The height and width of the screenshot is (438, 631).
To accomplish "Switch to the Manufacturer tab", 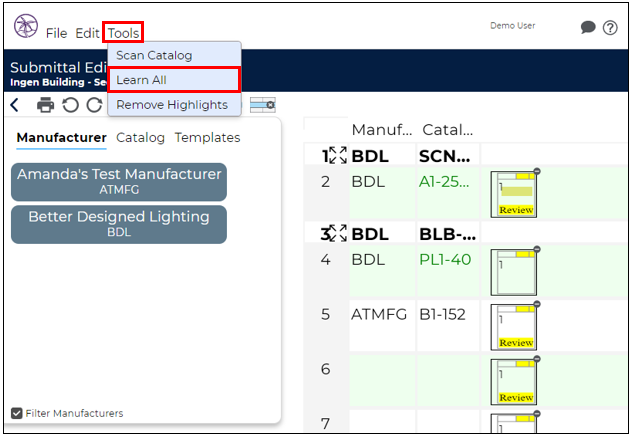I will 62,138.
